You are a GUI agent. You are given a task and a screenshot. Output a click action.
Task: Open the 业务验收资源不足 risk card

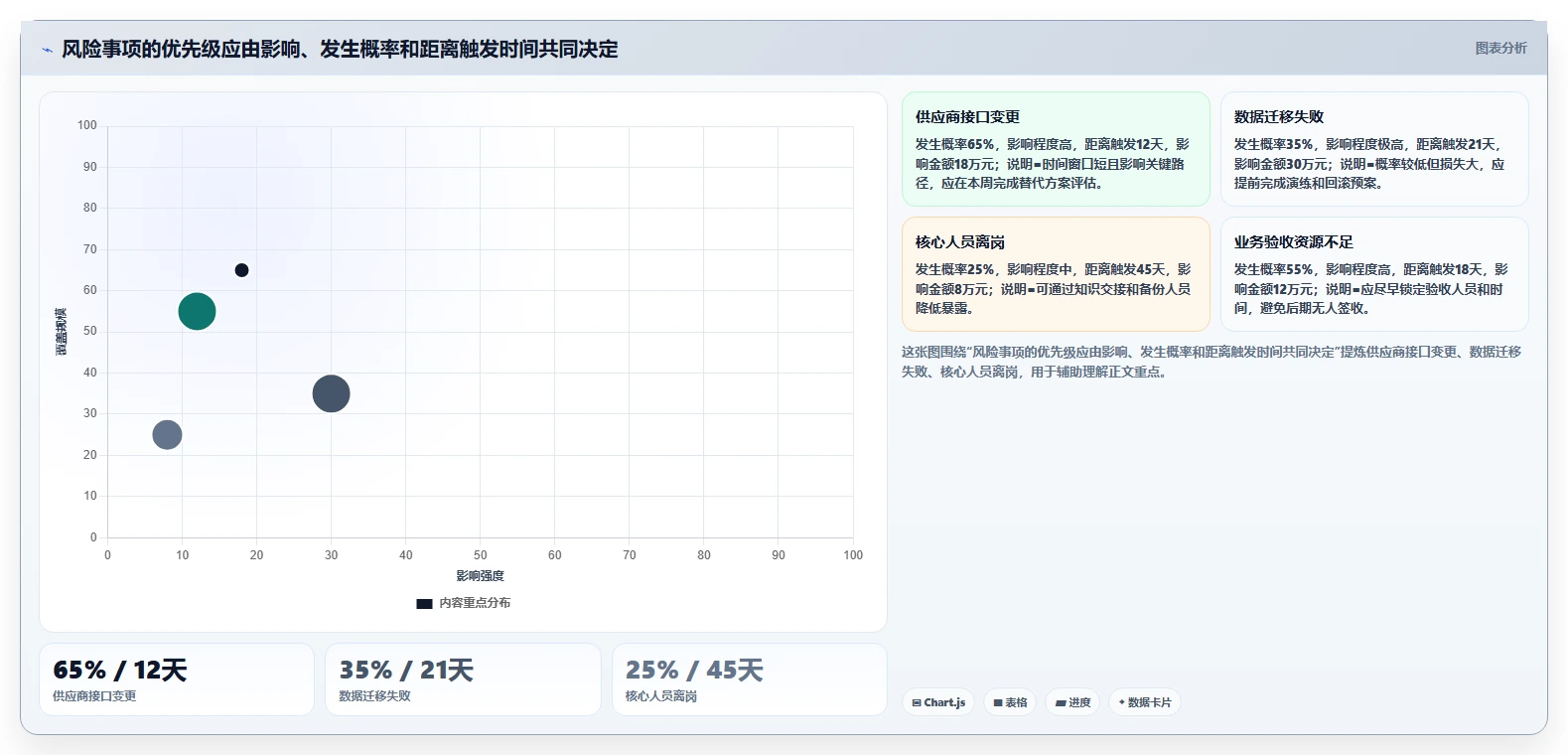[x=1374, y=274]
